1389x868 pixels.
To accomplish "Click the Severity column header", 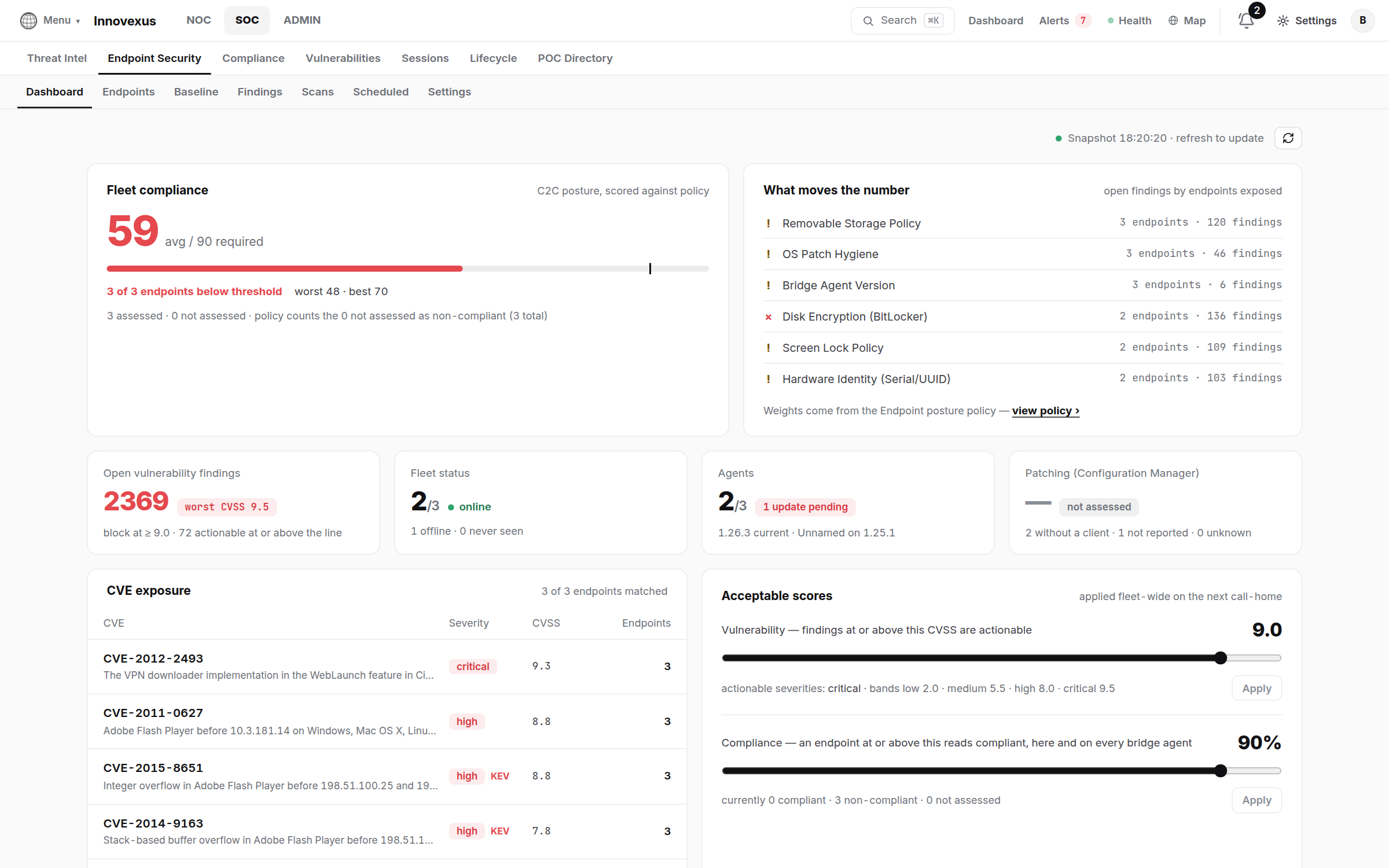I will tap(469, 623).
